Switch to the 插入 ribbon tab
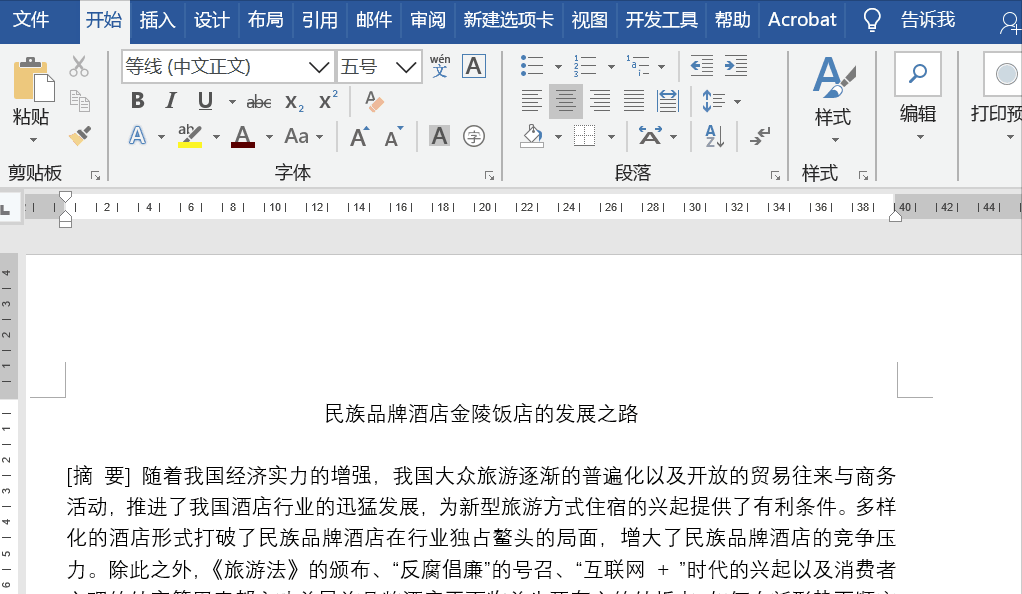The width and height of the screenshot is (1022, 594). 157,19
